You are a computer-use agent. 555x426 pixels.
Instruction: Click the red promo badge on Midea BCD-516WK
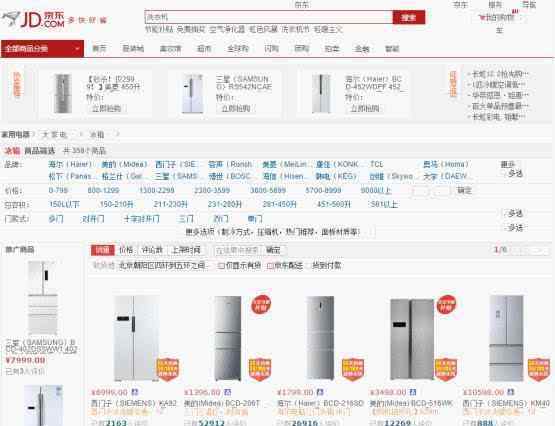(446, 305)
